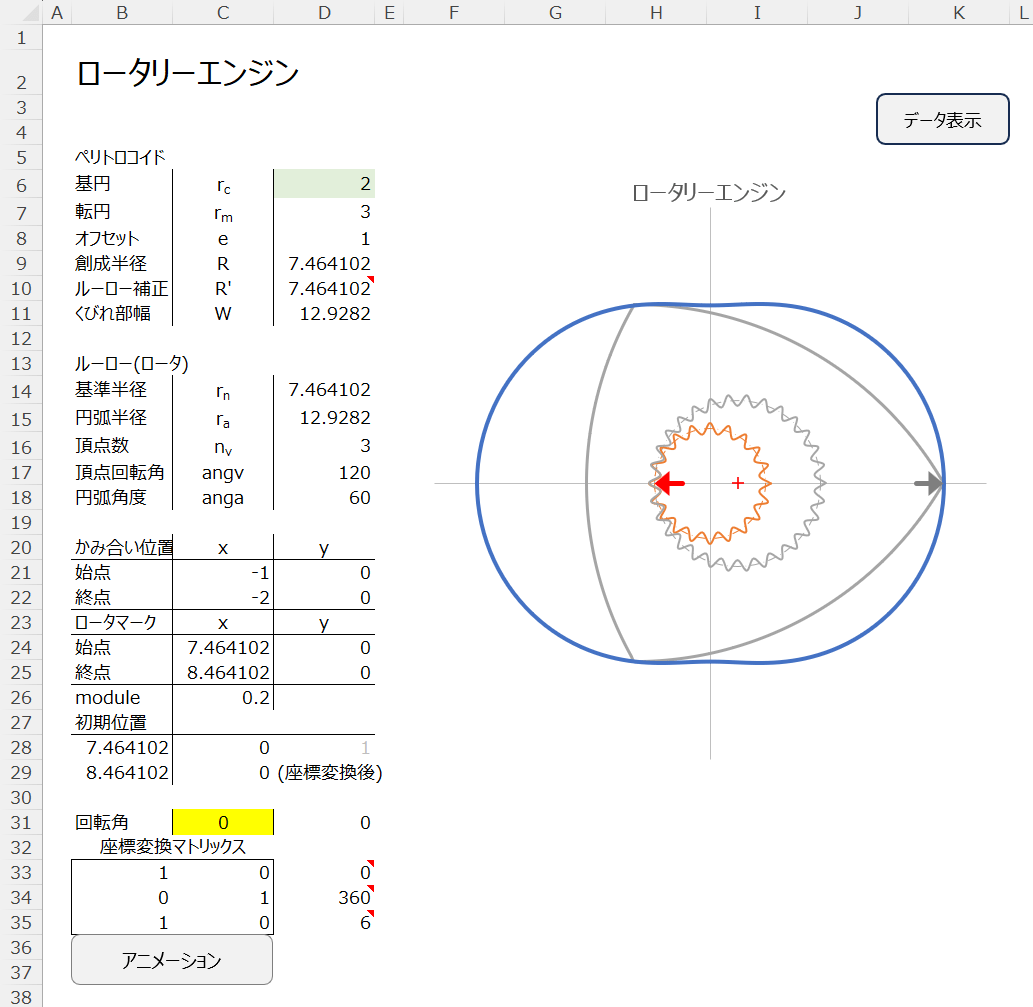
Task: Select the ルーロー補正 R' value cell
Action: (323, 288)
